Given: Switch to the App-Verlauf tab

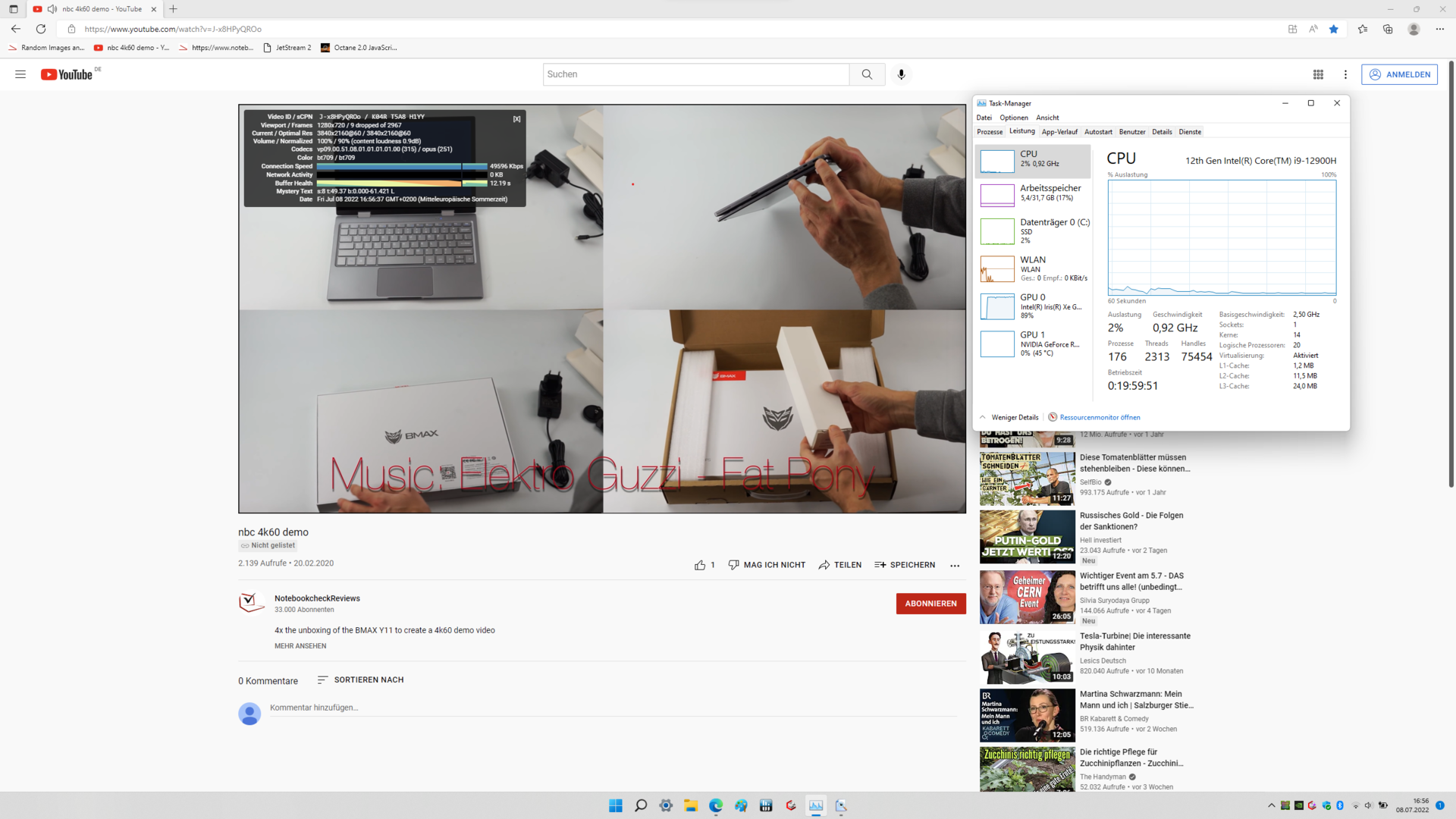Looking at the screenshot, I should point(1059,132).
